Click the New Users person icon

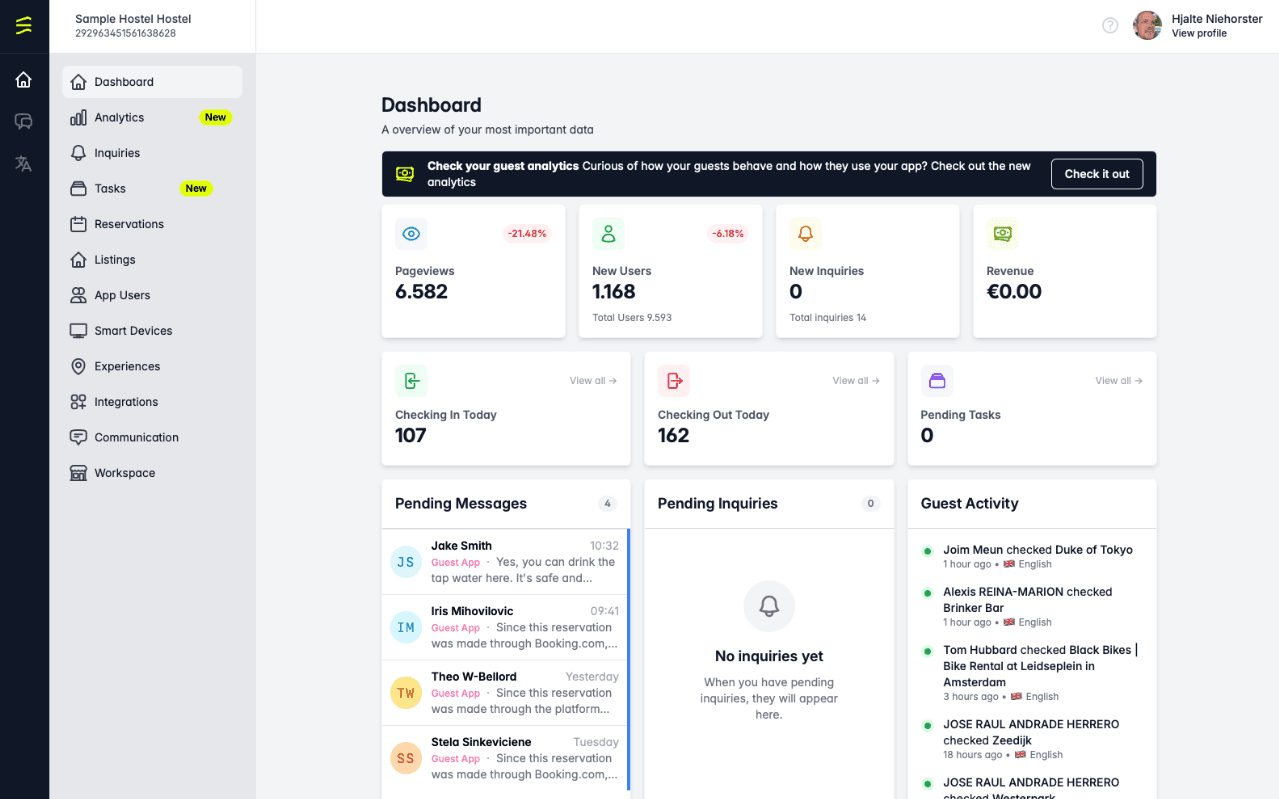point(608,234)
